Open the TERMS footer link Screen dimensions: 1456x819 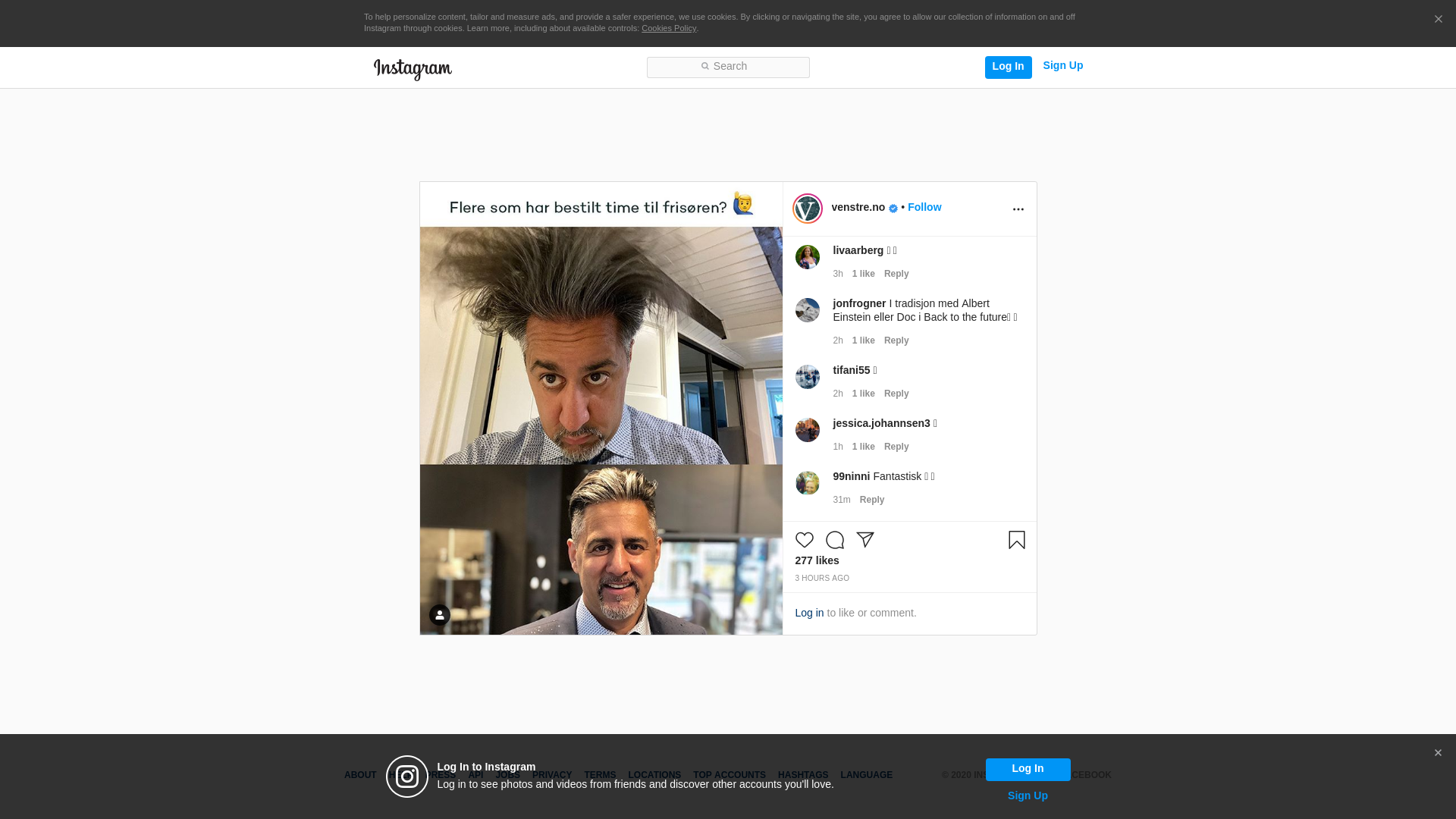click(x=600, y=775)
